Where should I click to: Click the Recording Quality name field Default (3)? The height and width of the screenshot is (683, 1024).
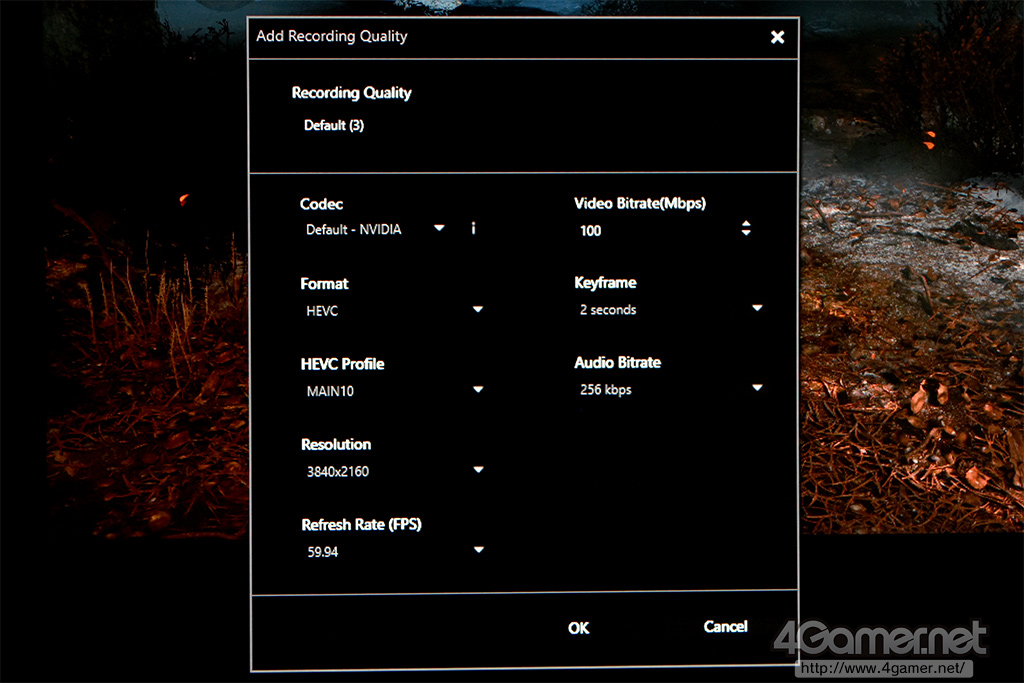coord(334,125)
